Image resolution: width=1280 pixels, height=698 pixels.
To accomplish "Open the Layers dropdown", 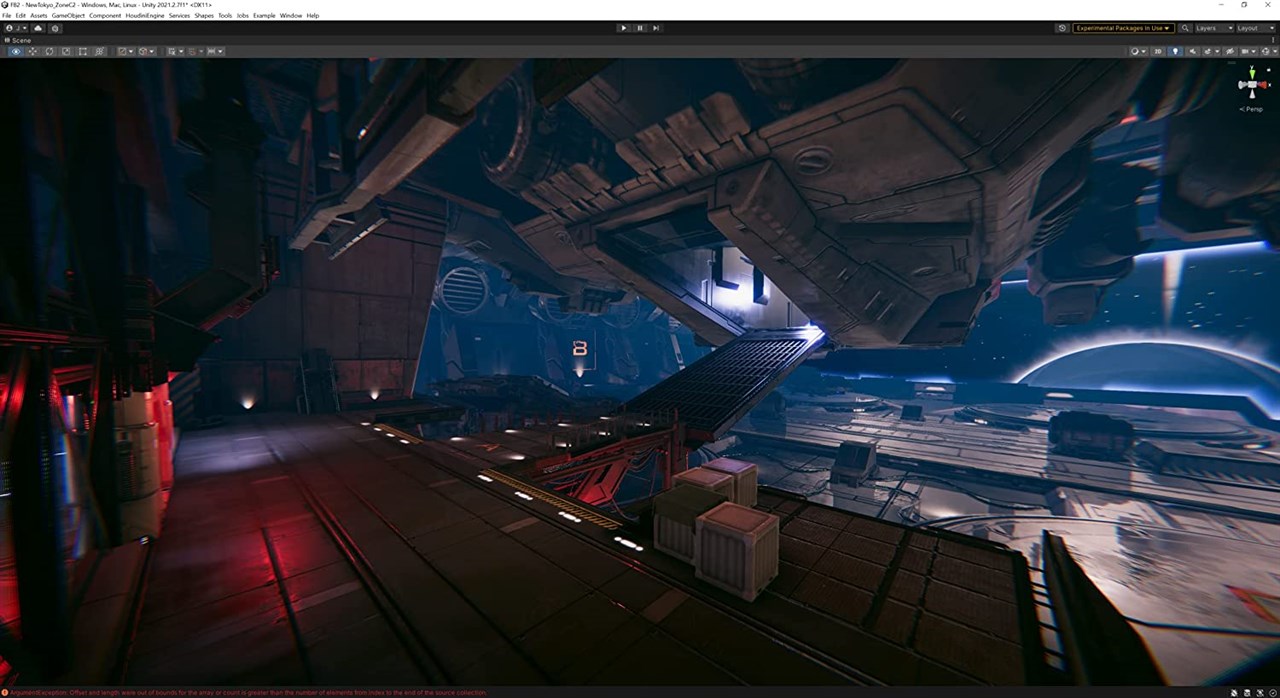I will coord(1212,28).
